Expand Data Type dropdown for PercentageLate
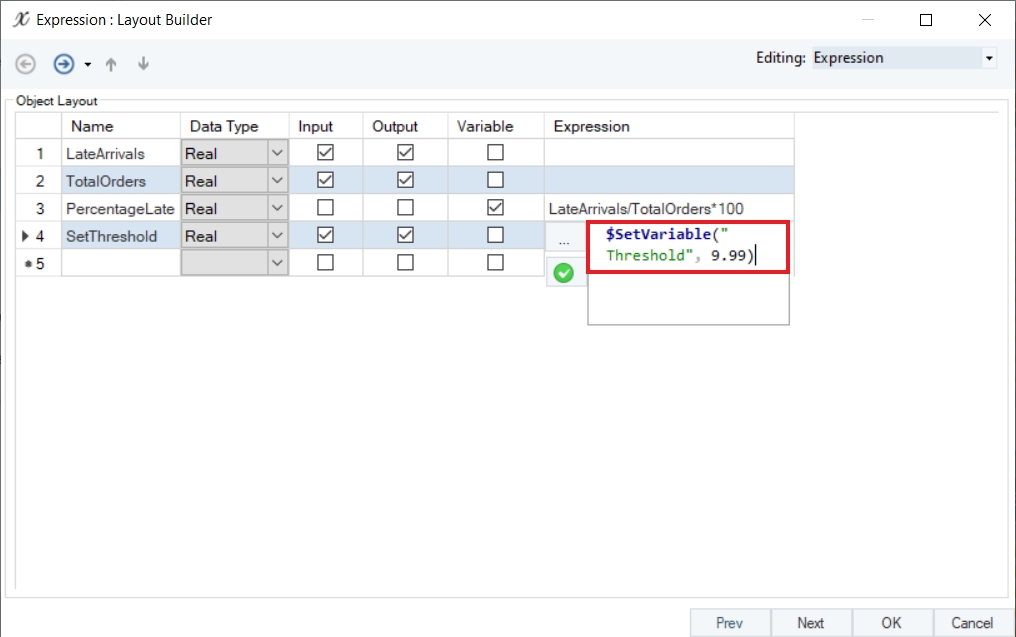The width and height of the screenshot is (1016, 637). point(278,209)
